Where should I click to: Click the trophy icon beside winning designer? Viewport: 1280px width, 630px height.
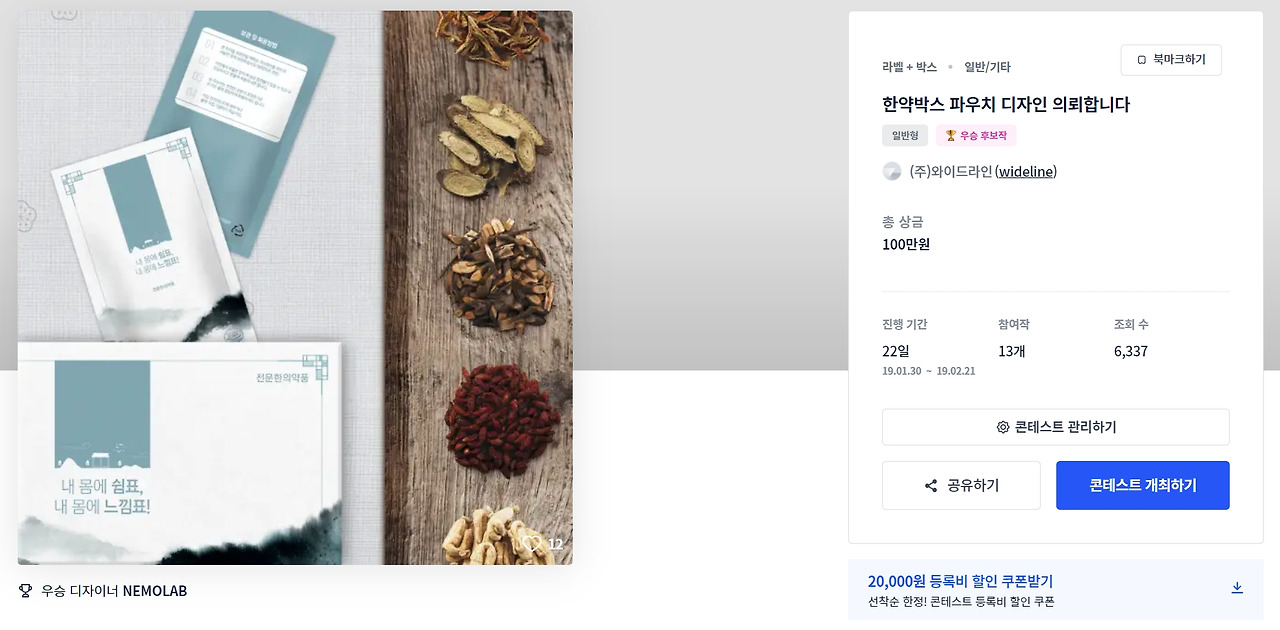26,591
